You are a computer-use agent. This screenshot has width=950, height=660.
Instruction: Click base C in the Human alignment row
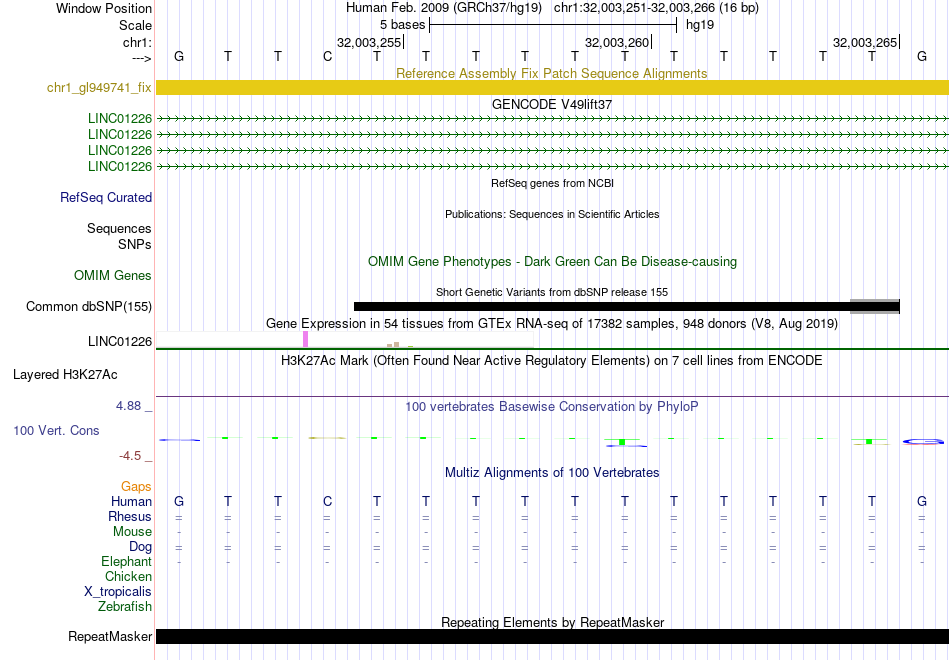[x=327, y=501]
